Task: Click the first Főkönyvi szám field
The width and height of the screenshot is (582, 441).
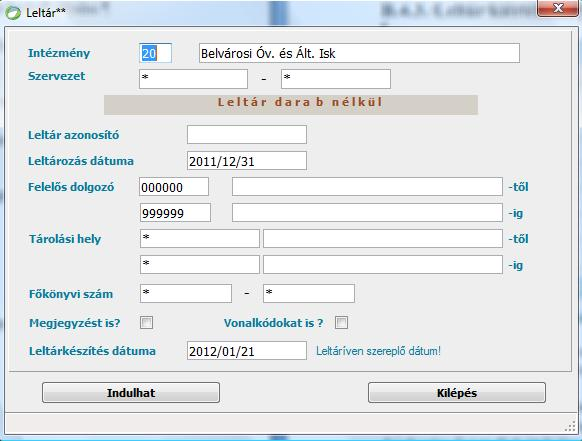Action: [186, 294]
